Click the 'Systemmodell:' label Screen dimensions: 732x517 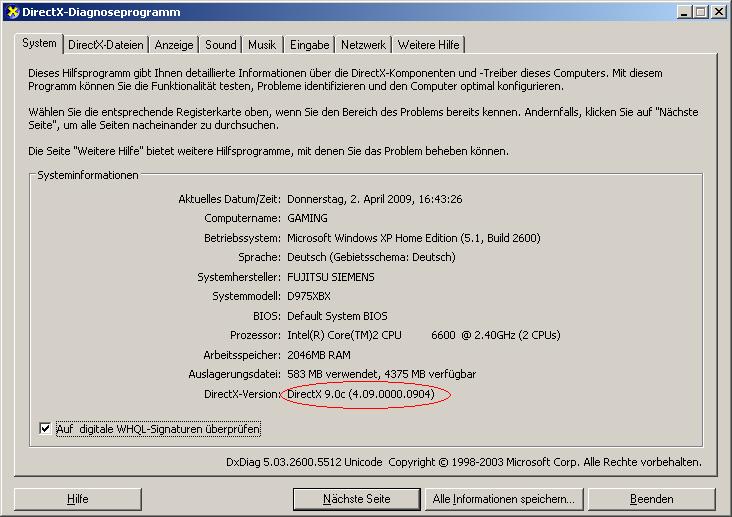coord(246,296)
